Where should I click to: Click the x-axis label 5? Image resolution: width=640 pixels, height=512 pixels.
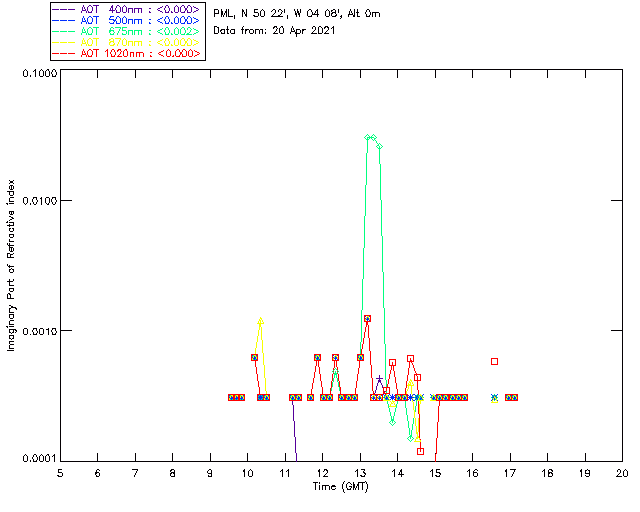click(x=60, y=473)
